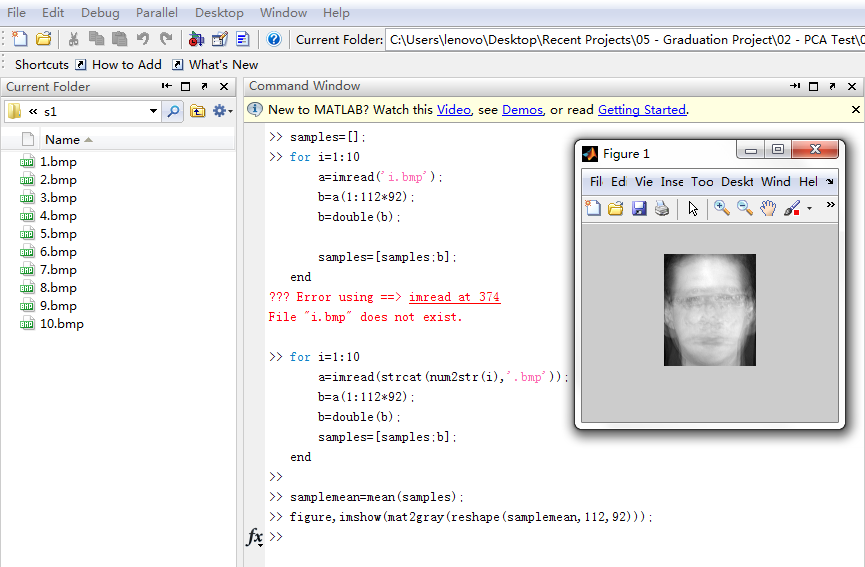Screen dimensions: 865x567
Task: Go up one folder level icon
Action: (x=197, y=111)
